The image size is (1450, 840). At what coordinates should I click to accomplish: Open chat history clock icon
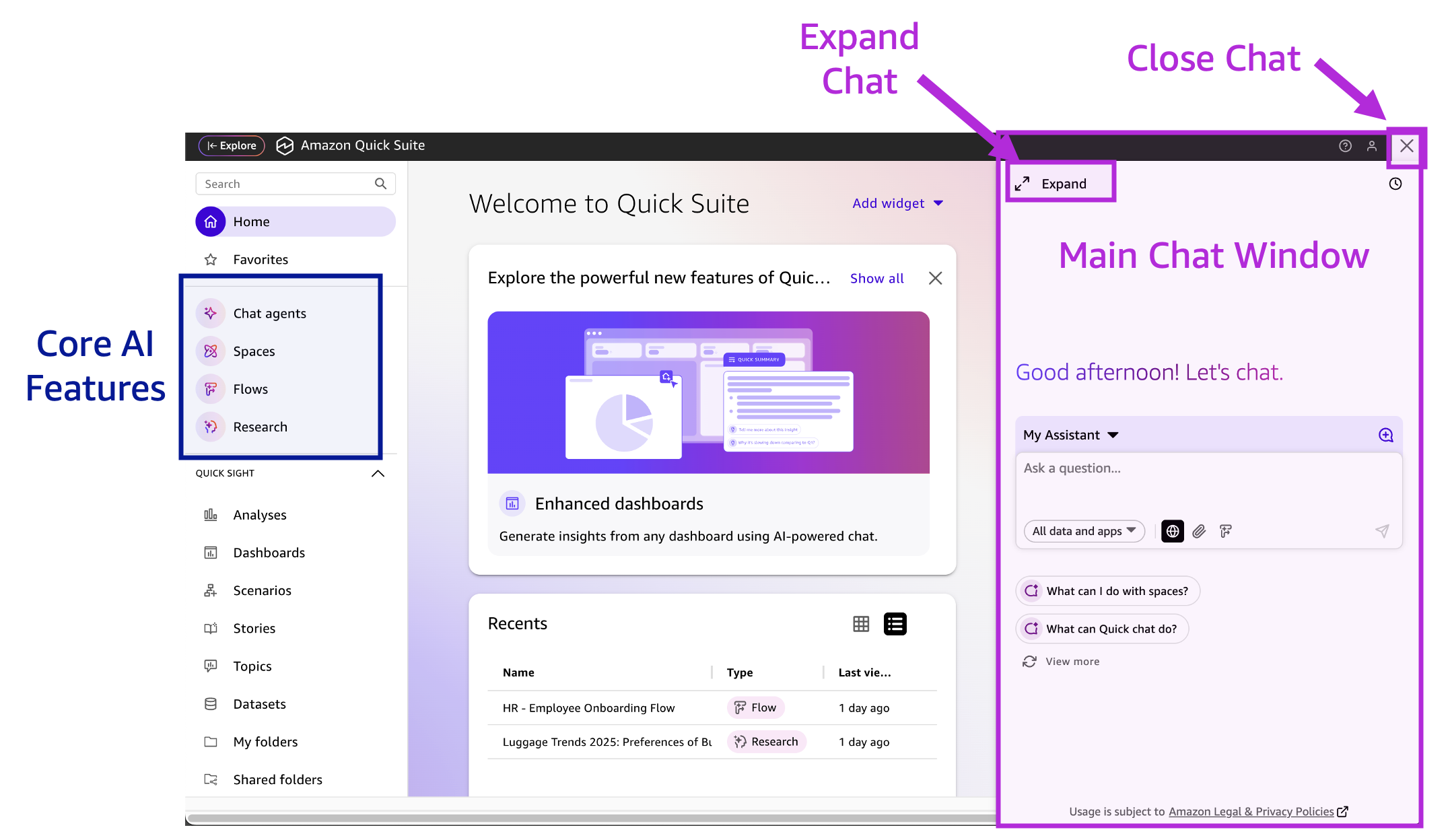pos(1395,184)
